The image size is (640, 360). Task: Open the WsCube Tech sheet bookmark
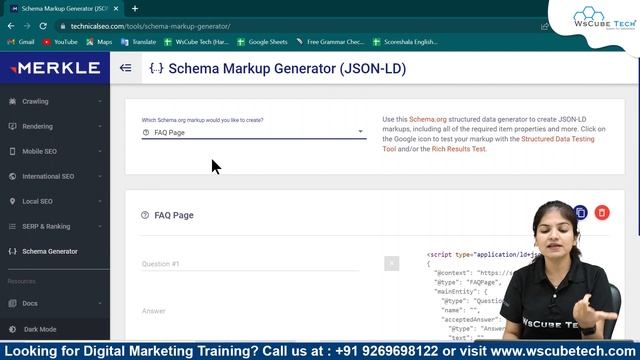(196, 42)
